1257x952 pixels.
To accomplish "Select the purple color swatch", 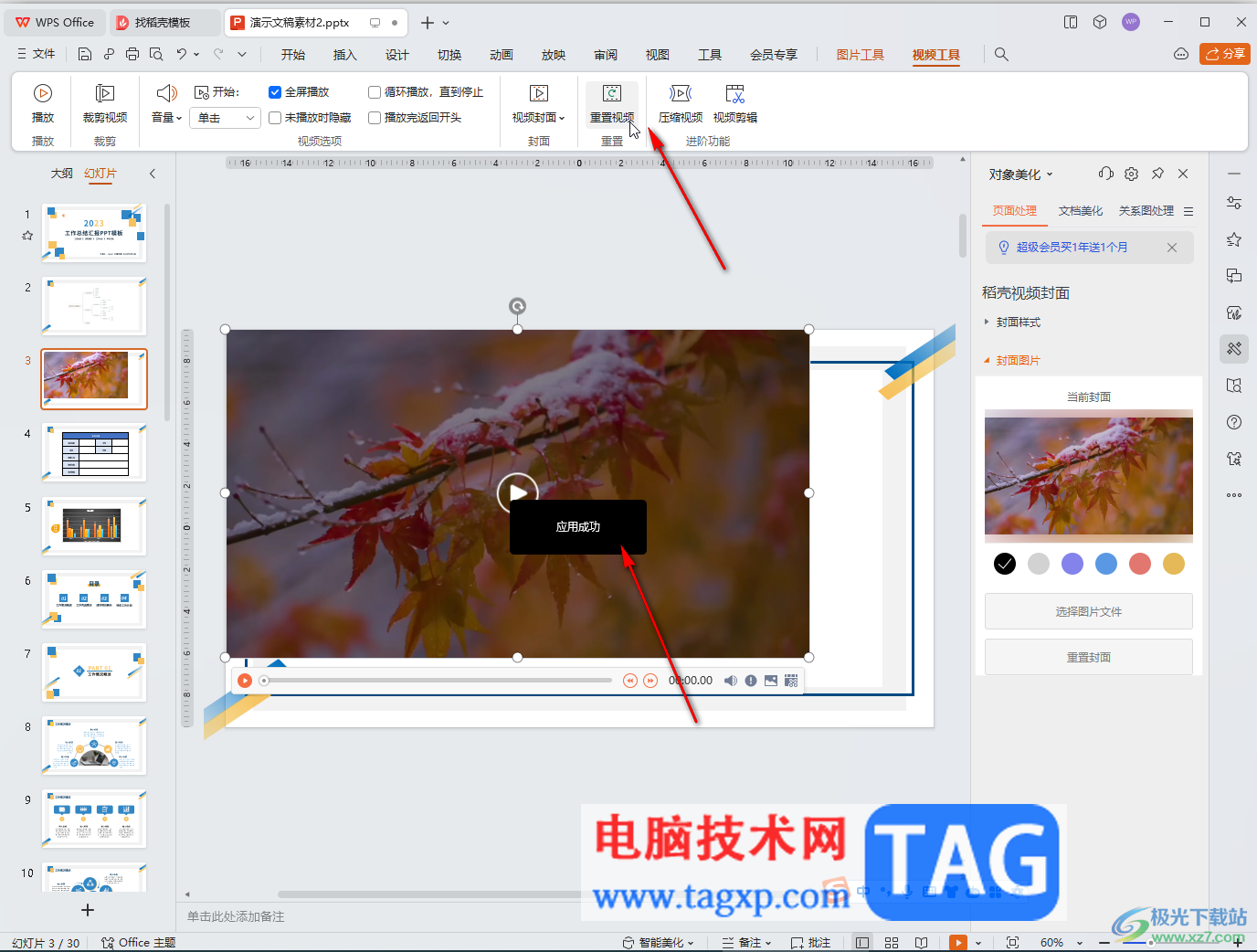I will tap(1072, 564).
